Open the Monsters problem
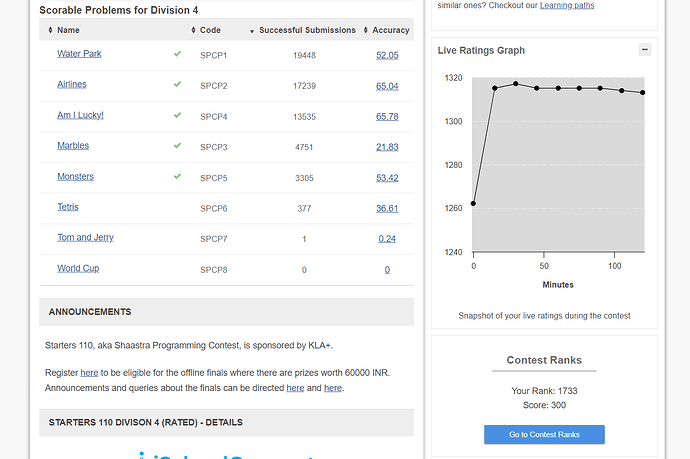This screenshot has height=459, width=690. pos(75,176)
